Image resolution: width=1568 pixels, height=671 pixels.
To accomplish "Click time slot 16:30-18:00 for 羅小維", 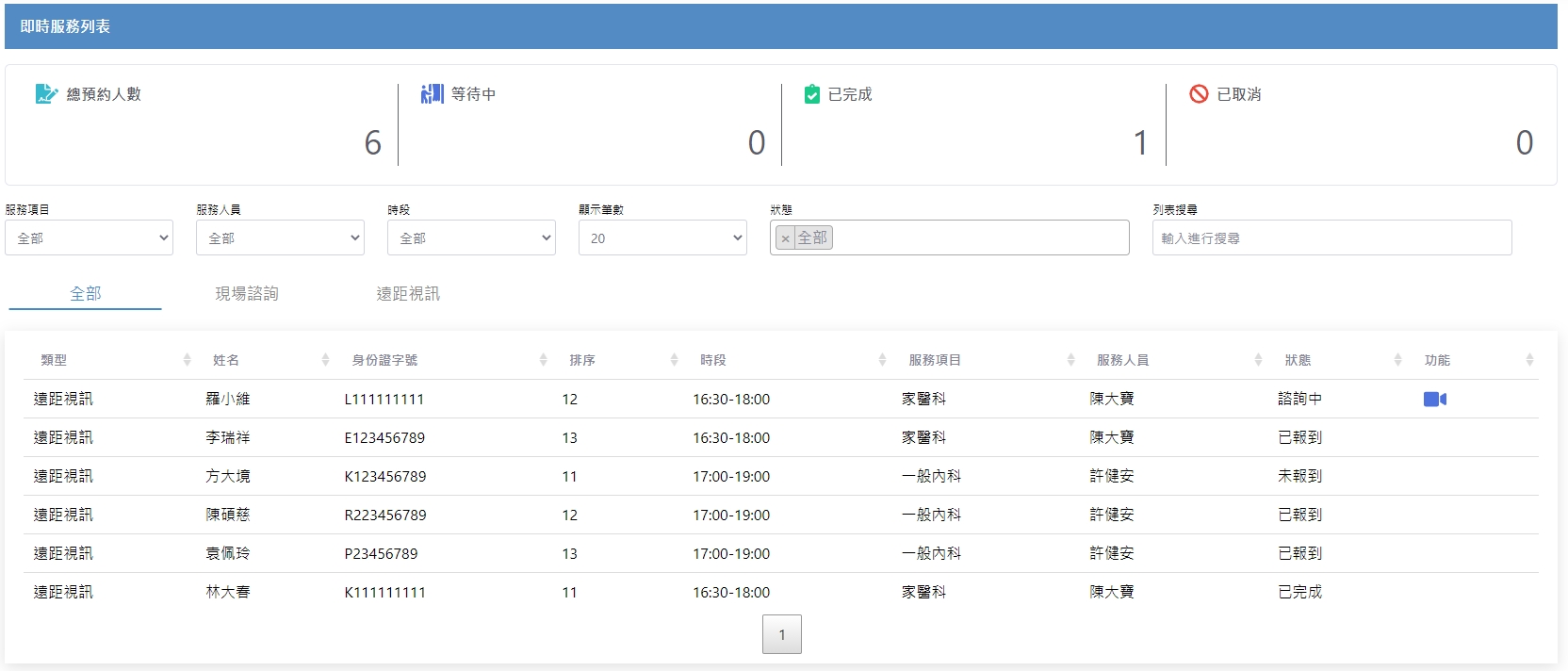I will 731,400.
